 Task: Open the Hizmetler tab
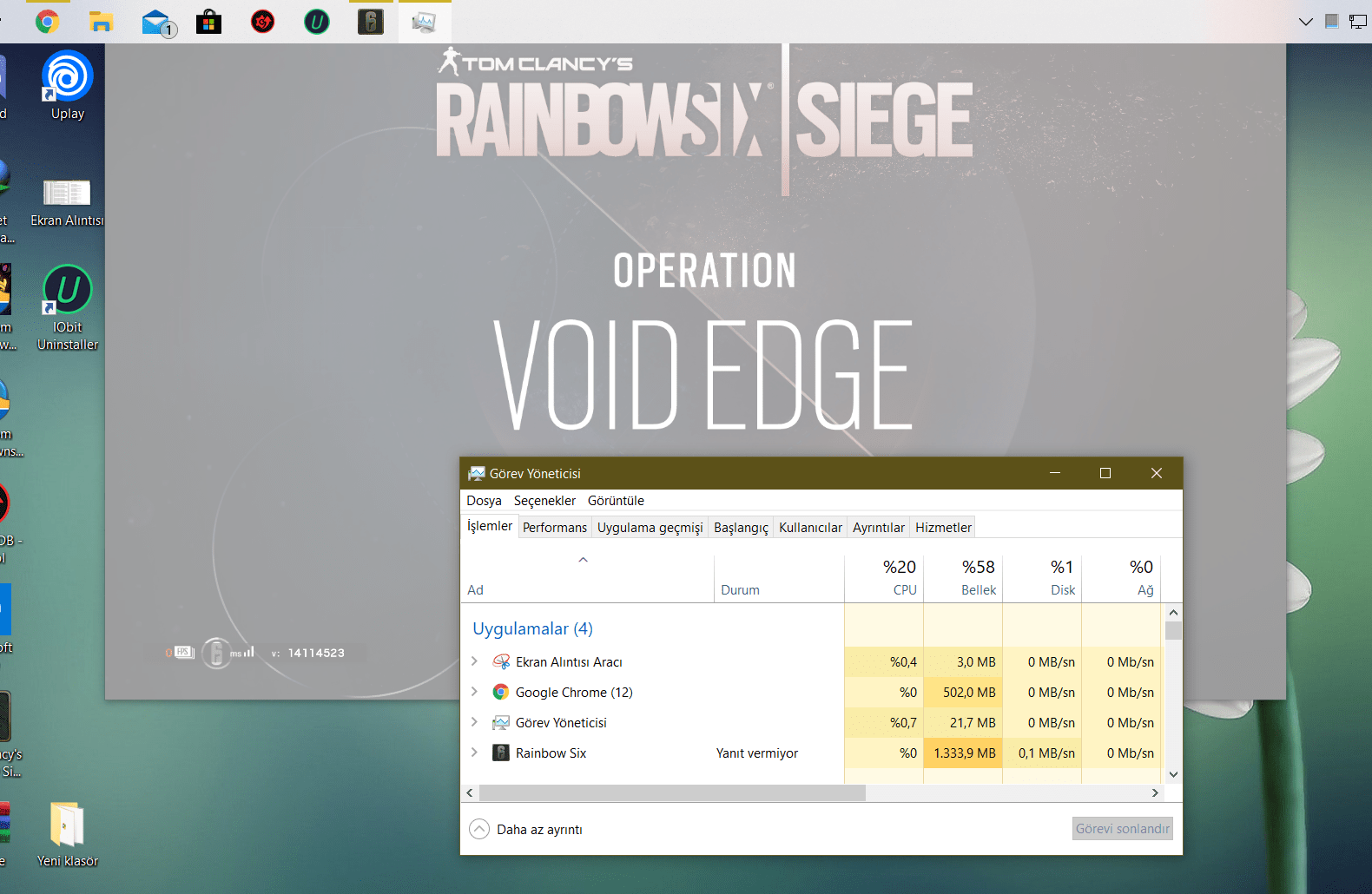[x=943, y=528]
